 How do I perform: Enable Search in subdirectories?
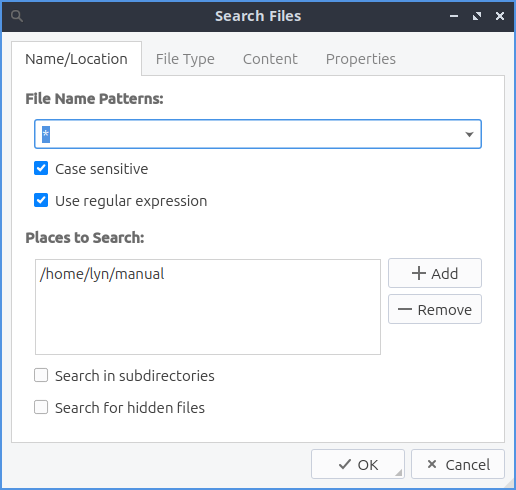(x=41, y=375)
